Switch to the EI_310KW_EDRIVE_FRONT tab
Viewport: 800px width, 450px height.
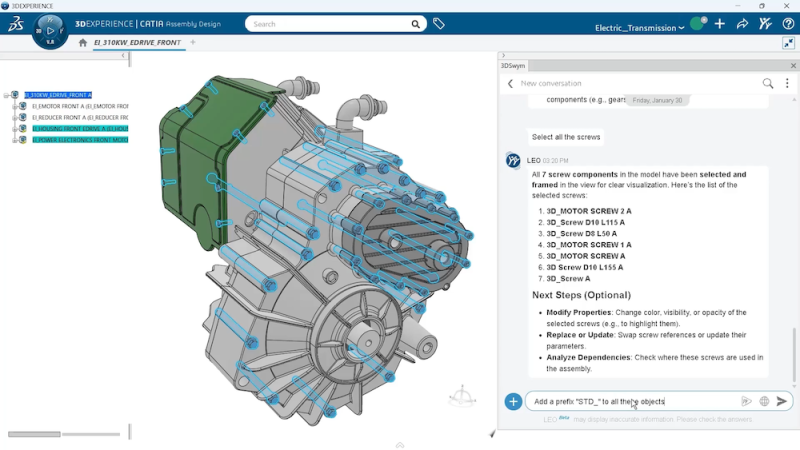[137, 43]
